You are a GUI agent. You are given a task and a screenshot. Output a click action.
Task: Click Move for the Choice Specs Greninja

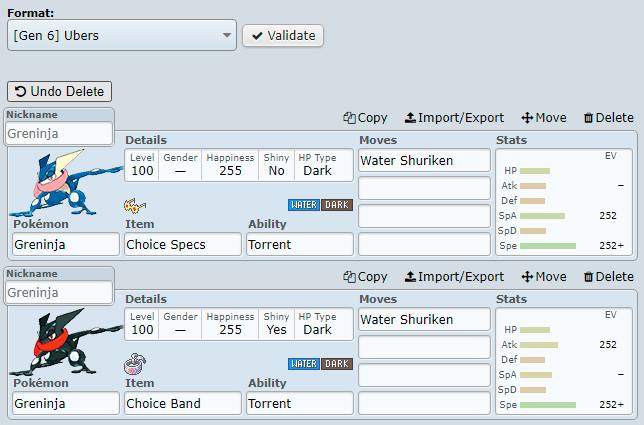tap(544, 118)
